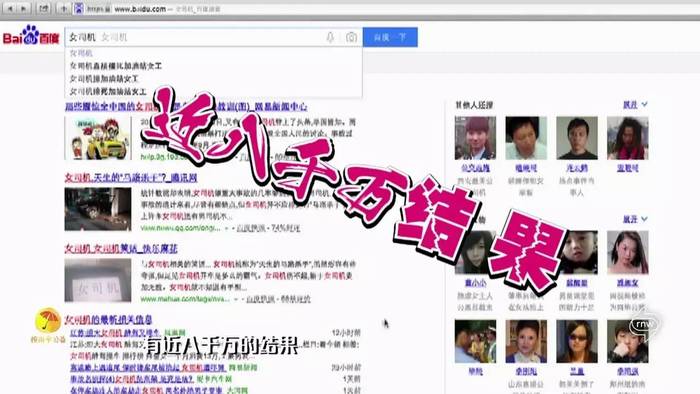Click the 女司机 sign thumbnail image

pos(98,280)
